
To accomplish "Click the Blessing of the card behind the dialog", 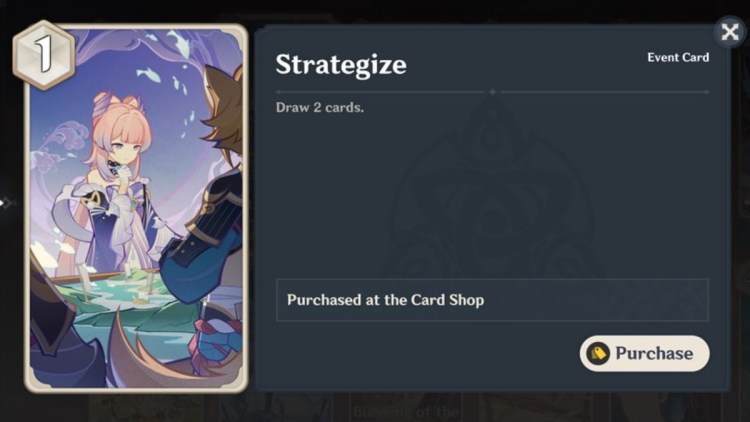I will pos(406,411).
